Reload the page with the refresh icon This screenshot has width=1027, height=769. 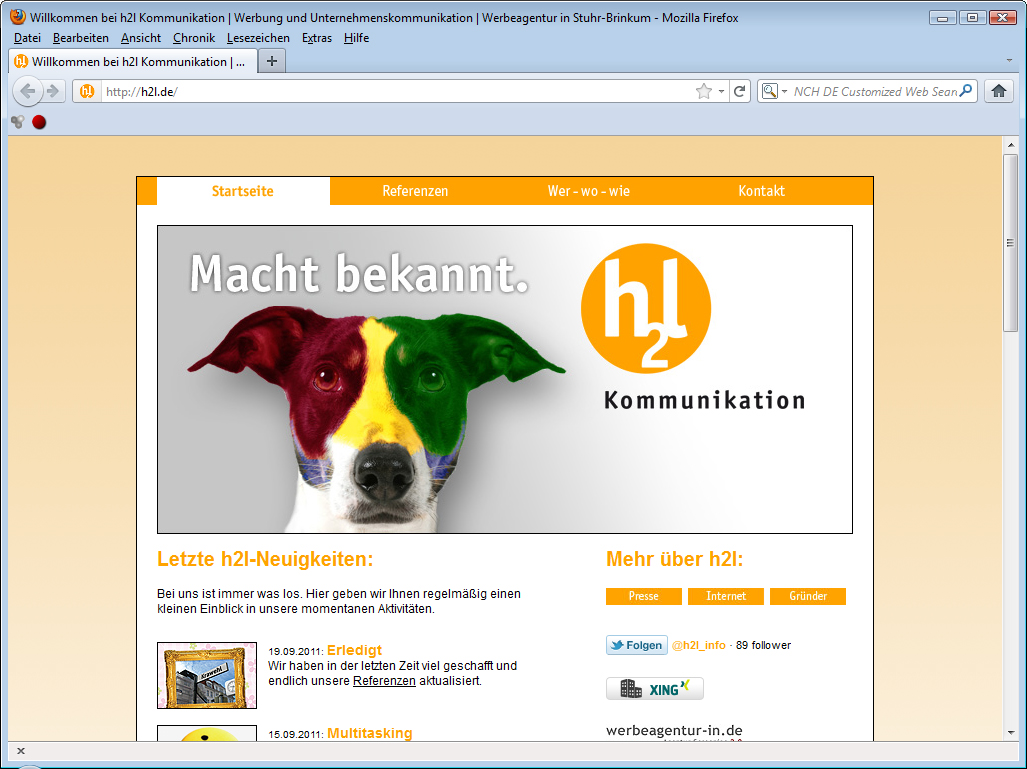tap(739, 91)
